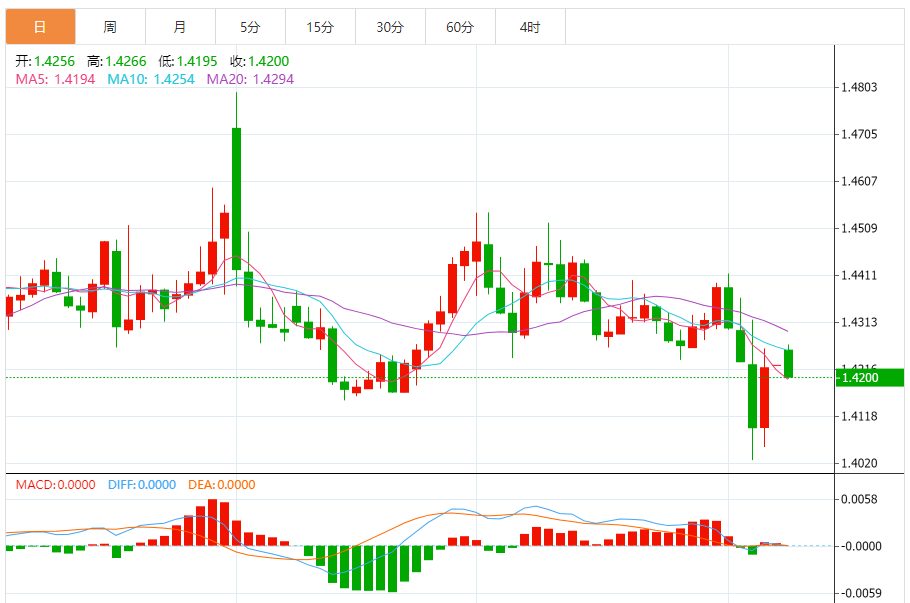Click the current price tag 1.4200
The image size is (910, 603).
point(870,378)
